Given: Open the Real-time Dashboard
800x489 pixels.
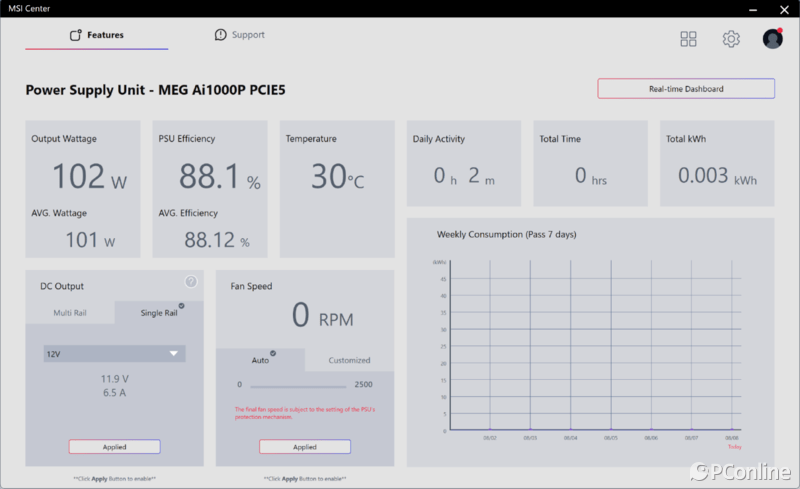Looking at the screenshot, I should pos(686,89).
